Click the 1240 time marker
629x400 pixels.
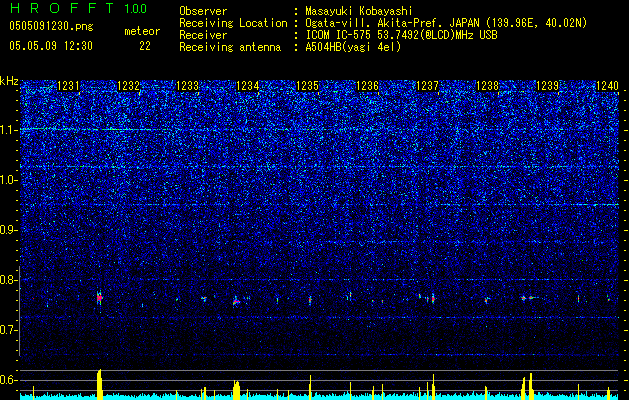(x=607, y=86)
